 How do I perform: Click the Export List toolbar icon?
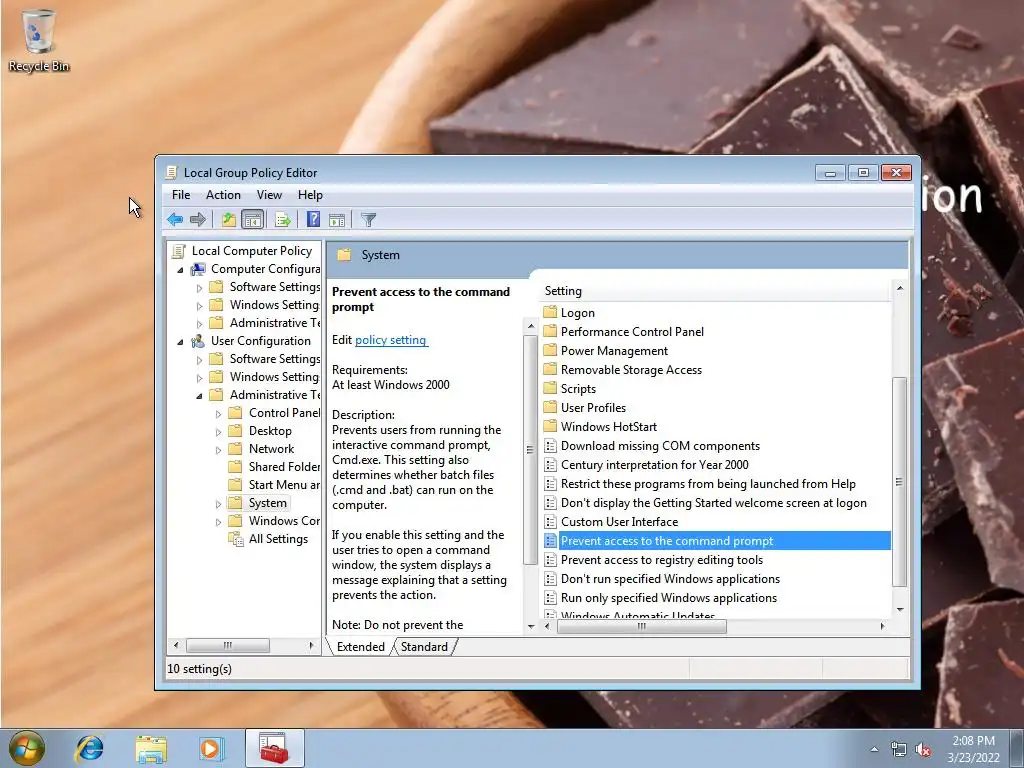point(283,219)
